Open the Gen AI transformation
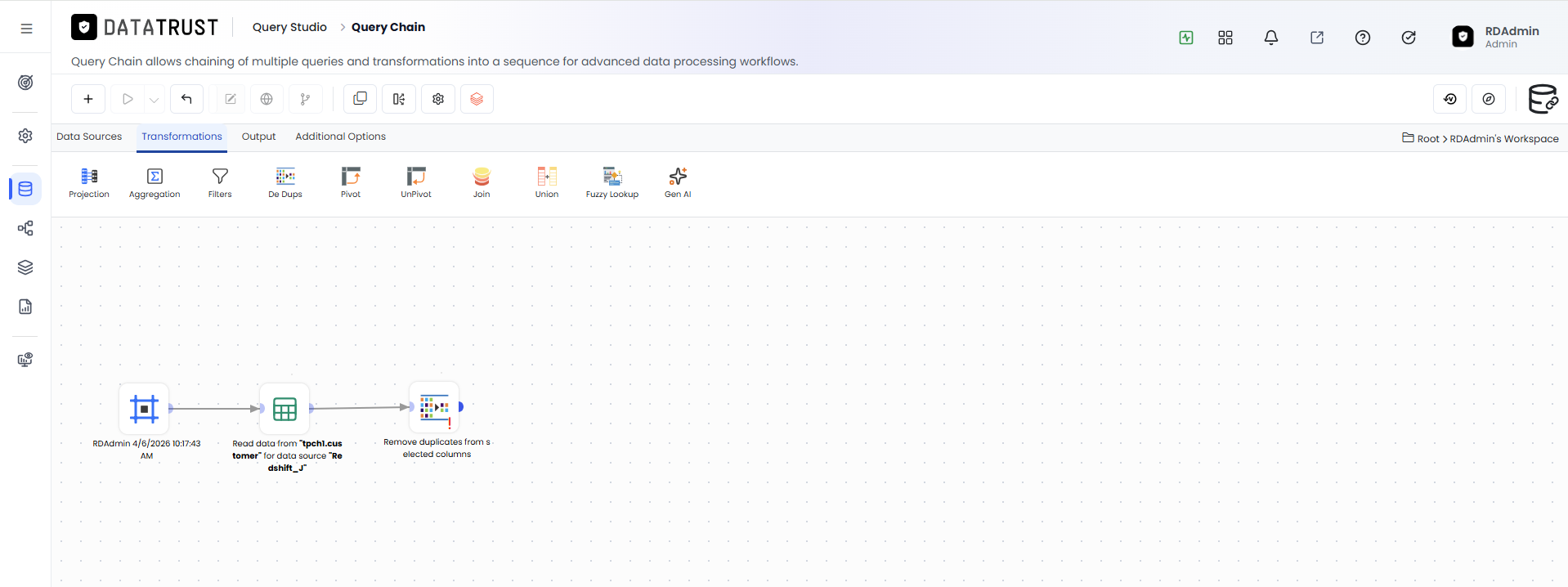Screen dimensions: 1568x587 (678, 182)
